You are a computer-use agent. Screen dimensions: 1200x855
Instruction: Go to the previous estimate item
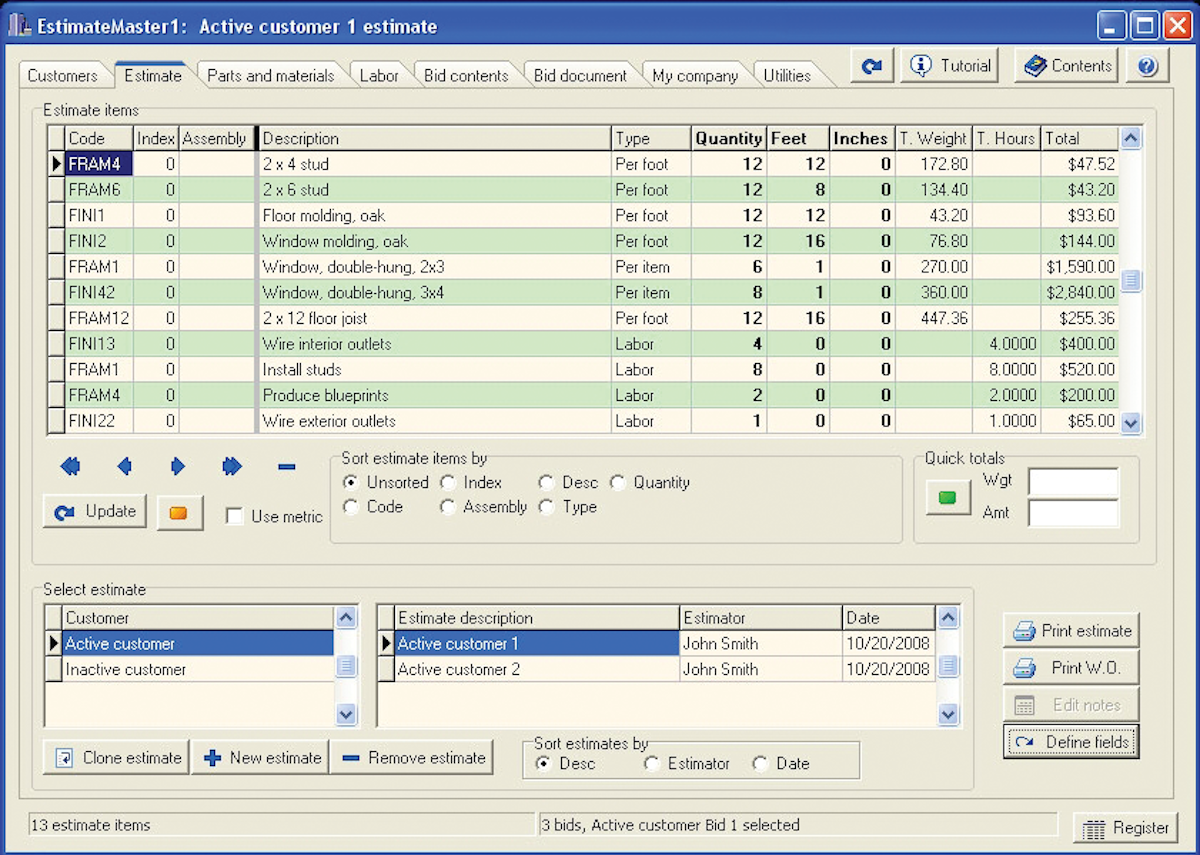[x=122, y=466]
